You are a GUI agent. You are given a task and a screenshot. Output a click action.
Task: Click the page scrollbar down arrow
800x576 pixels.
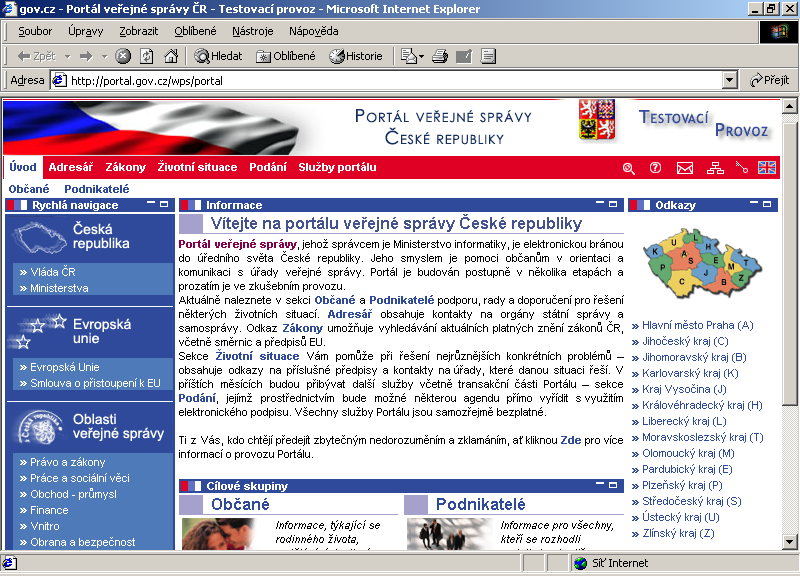(789, 542)
